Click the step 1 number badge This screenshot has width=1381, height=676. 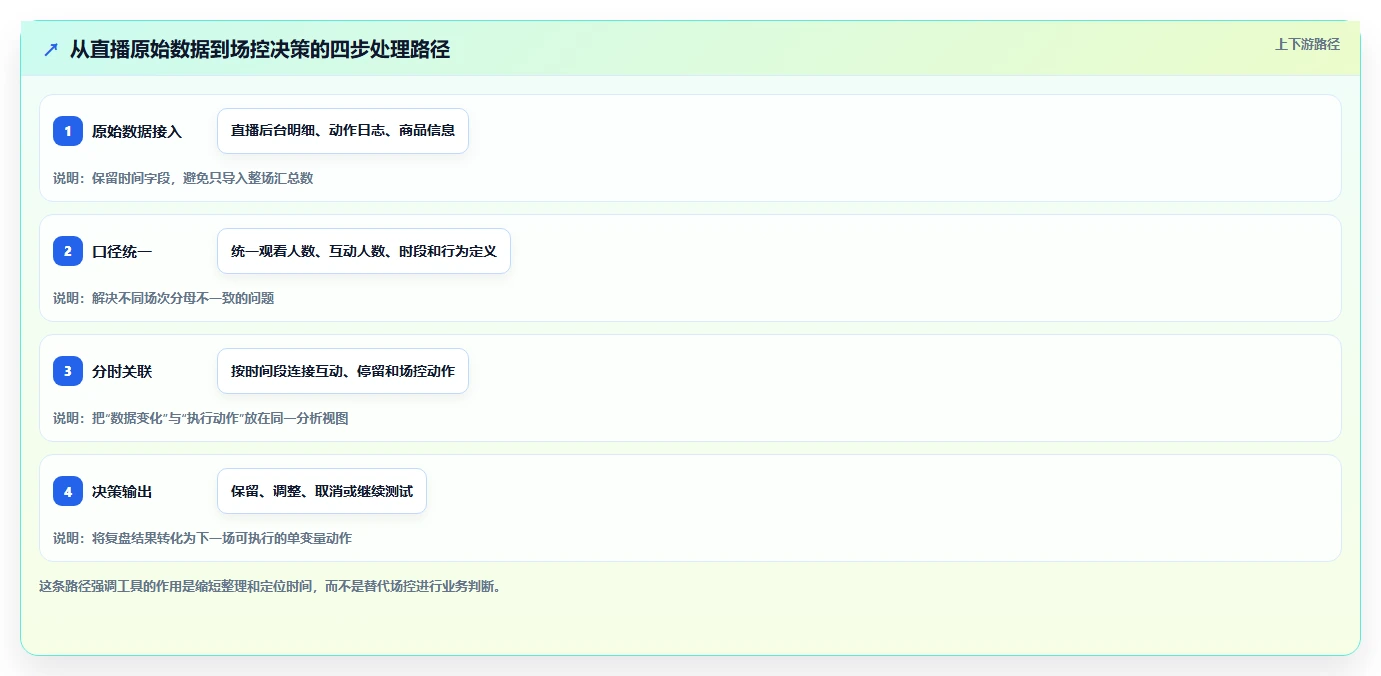click(x=68, y=131)
